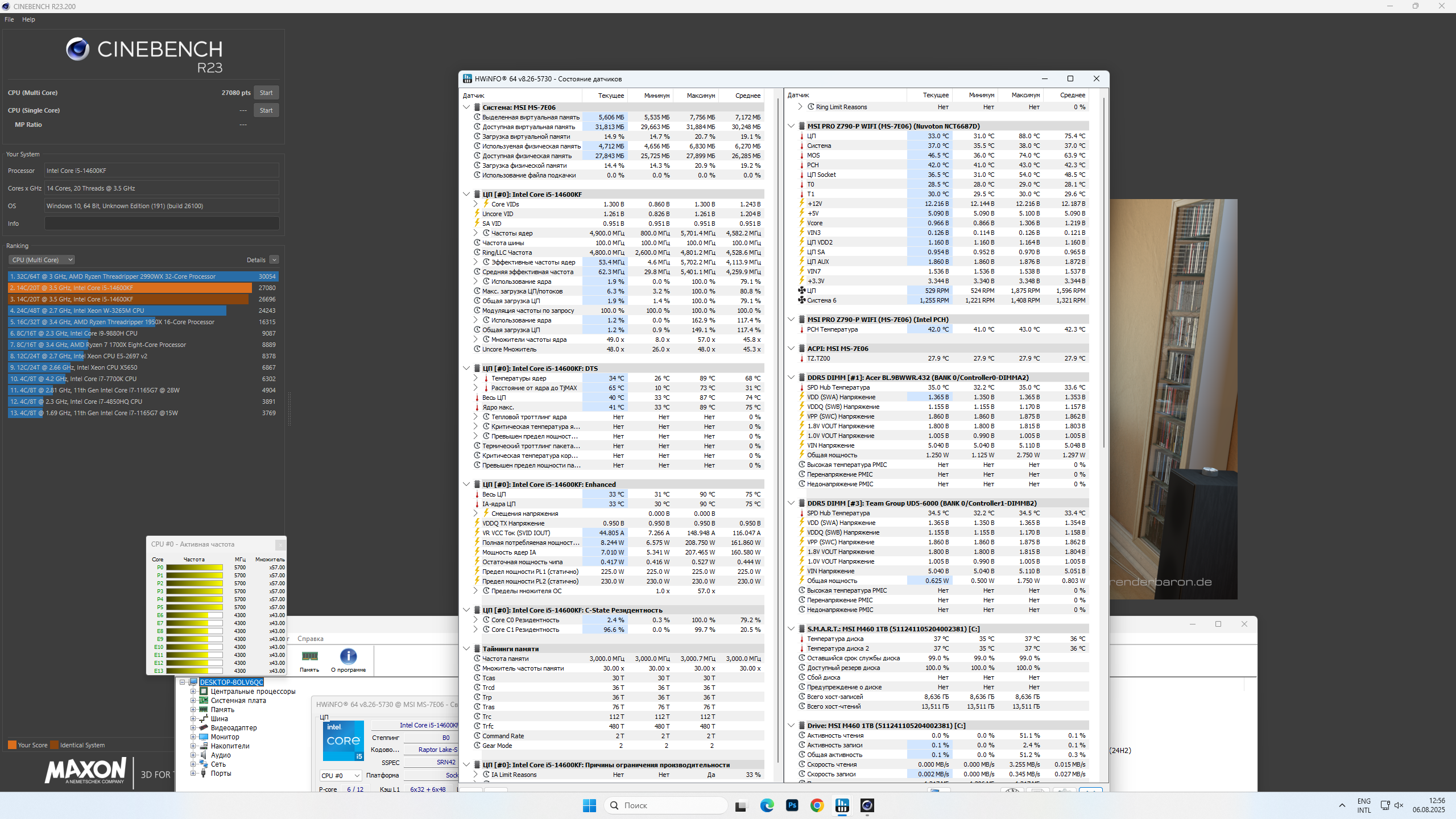Click the Windows Start button
This screenshot has width=1456, height=819.
(589, 805)
